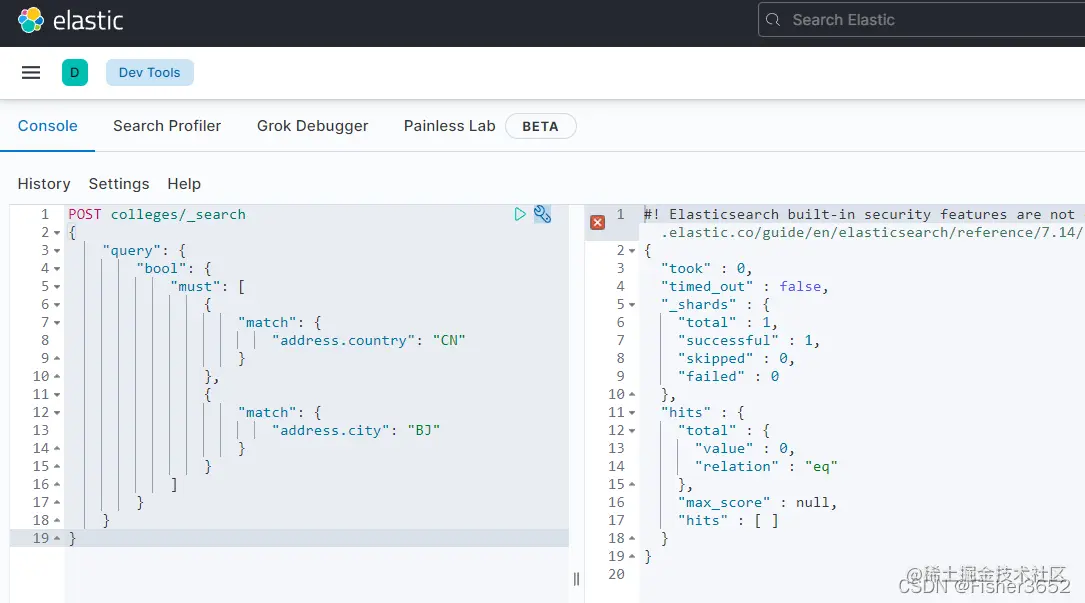Viewport: 1085px width, 603px height.
Task: Collapse the first "match" block at line 7
Action: pos(57,323)
